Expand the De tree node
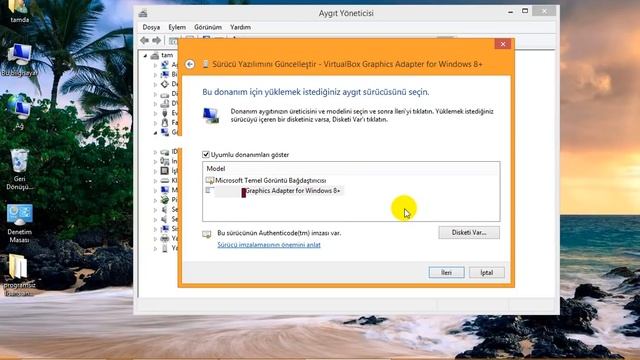 156,84
